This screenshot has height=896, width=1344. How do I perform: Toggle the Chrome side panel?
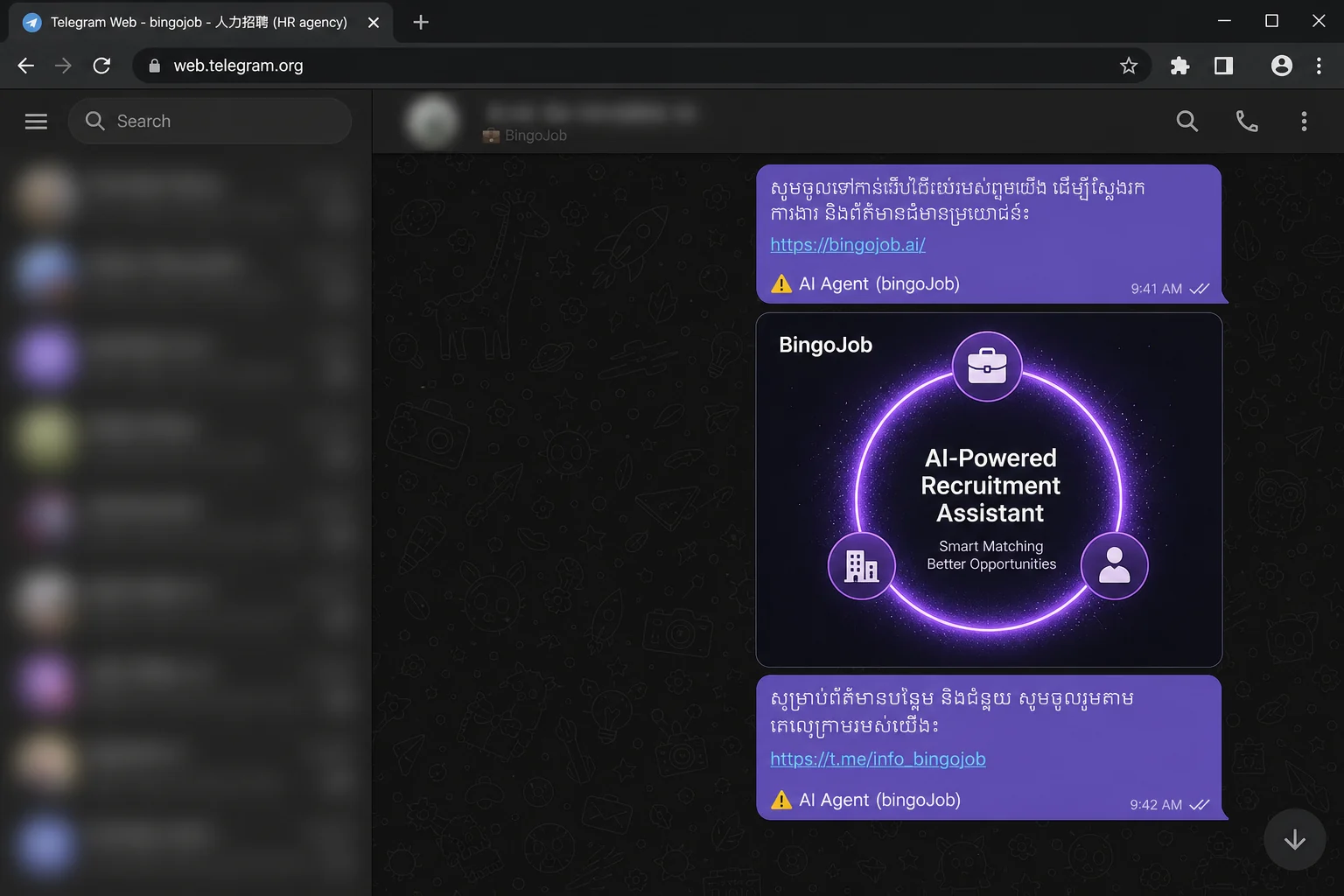click(1223, 66)
